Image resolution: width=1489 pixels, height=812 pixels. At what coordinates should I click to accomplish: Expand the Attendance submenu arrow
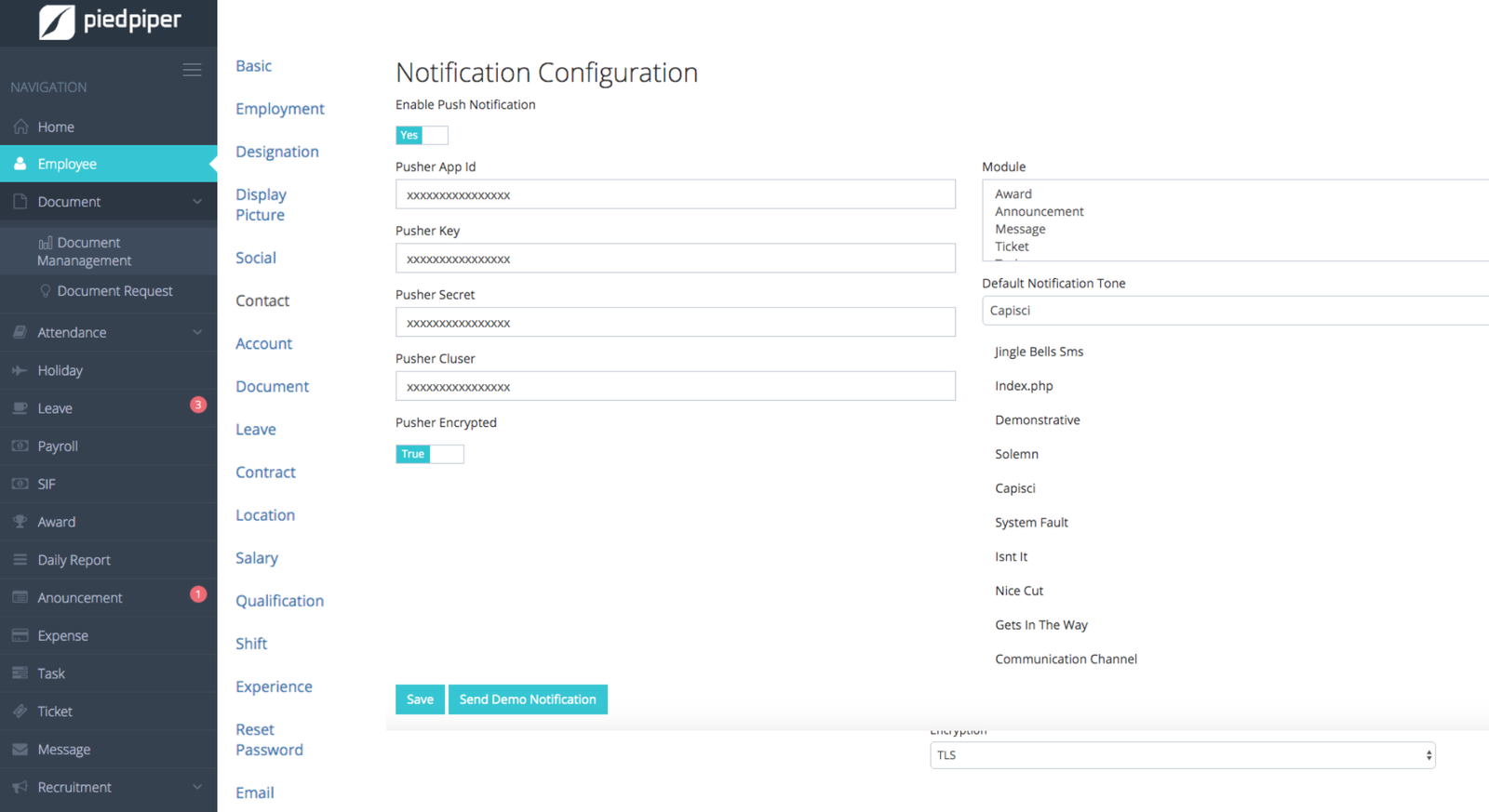click(197, 332)
